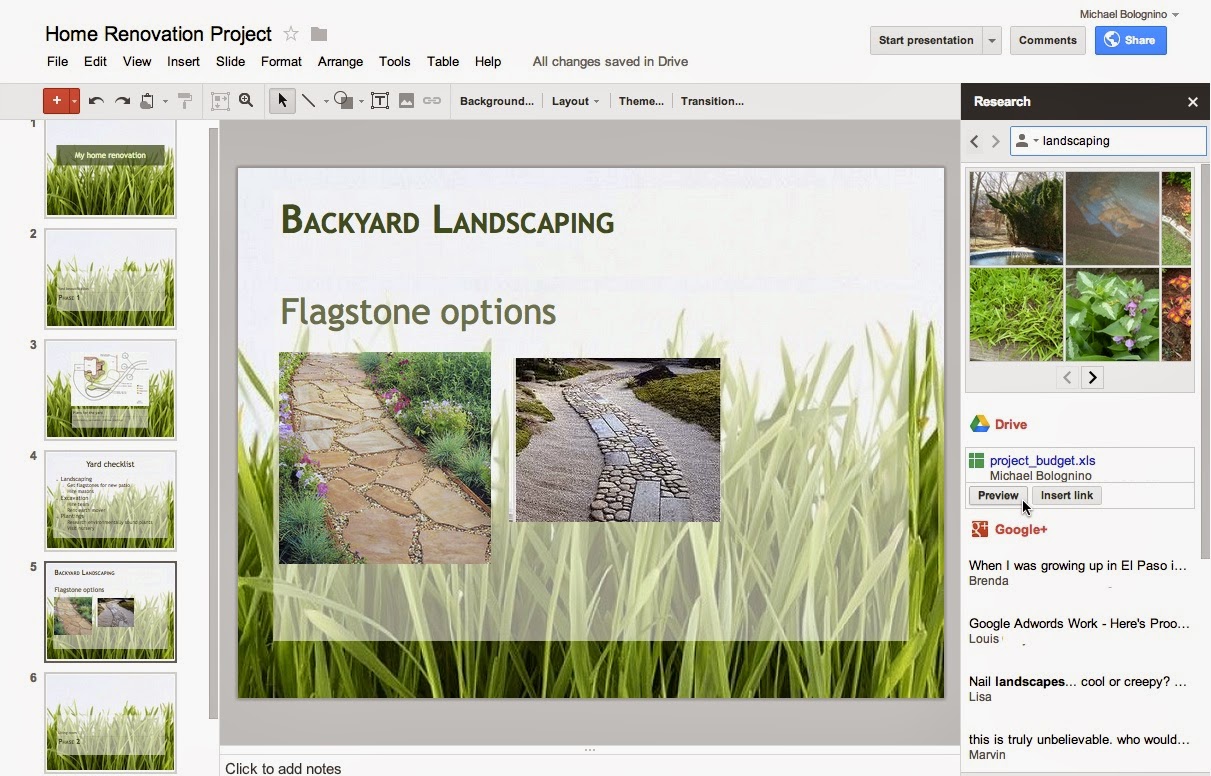
Task: Select the paint format roller tool
Action: click(185, 101)
